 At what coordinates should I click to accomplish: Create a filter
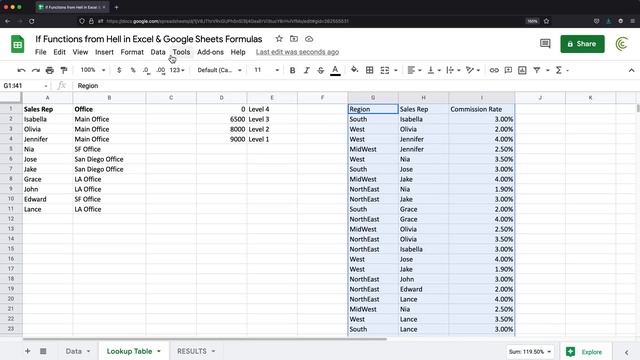537,70
